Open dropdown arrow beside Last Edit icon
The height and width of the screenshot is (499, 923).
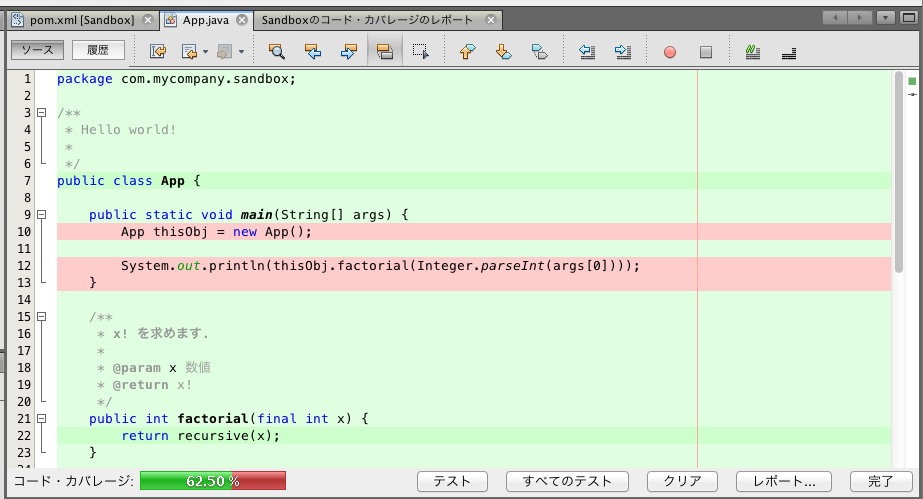(205, 51)
